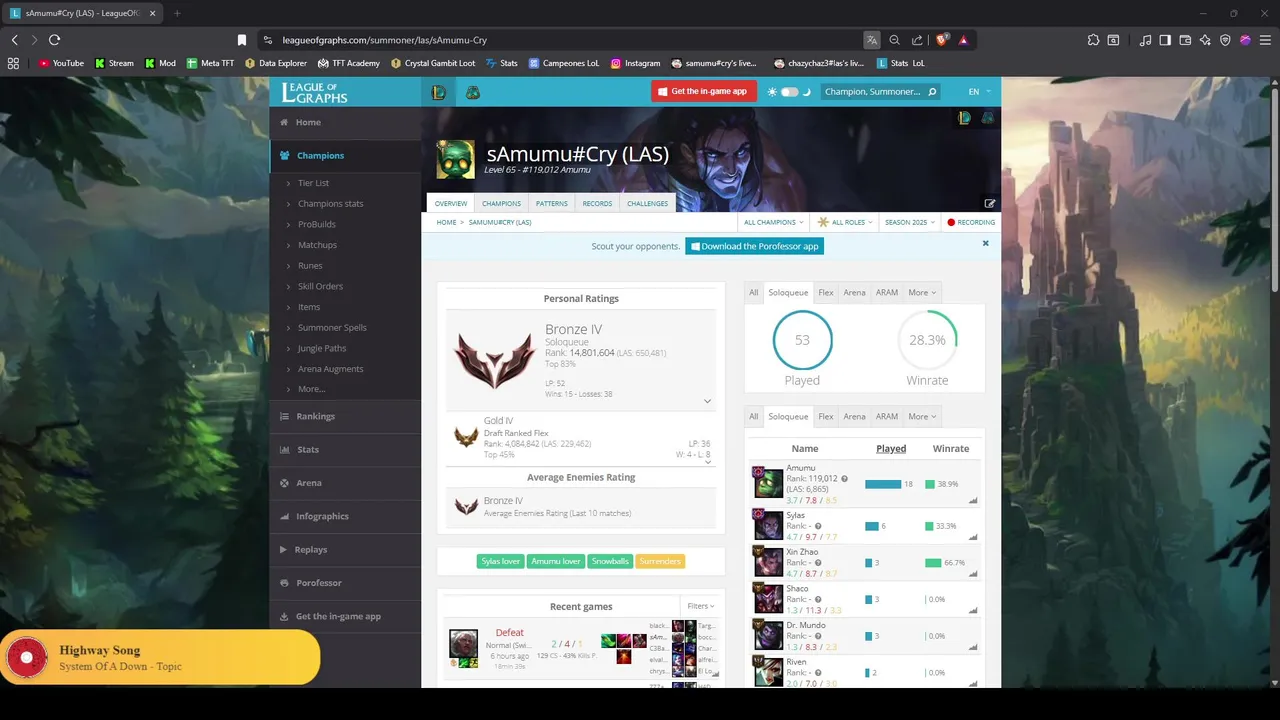The image size is (1280, 720).
Task: Click the Surrenders tag
Action: click(x=659, y=561)
